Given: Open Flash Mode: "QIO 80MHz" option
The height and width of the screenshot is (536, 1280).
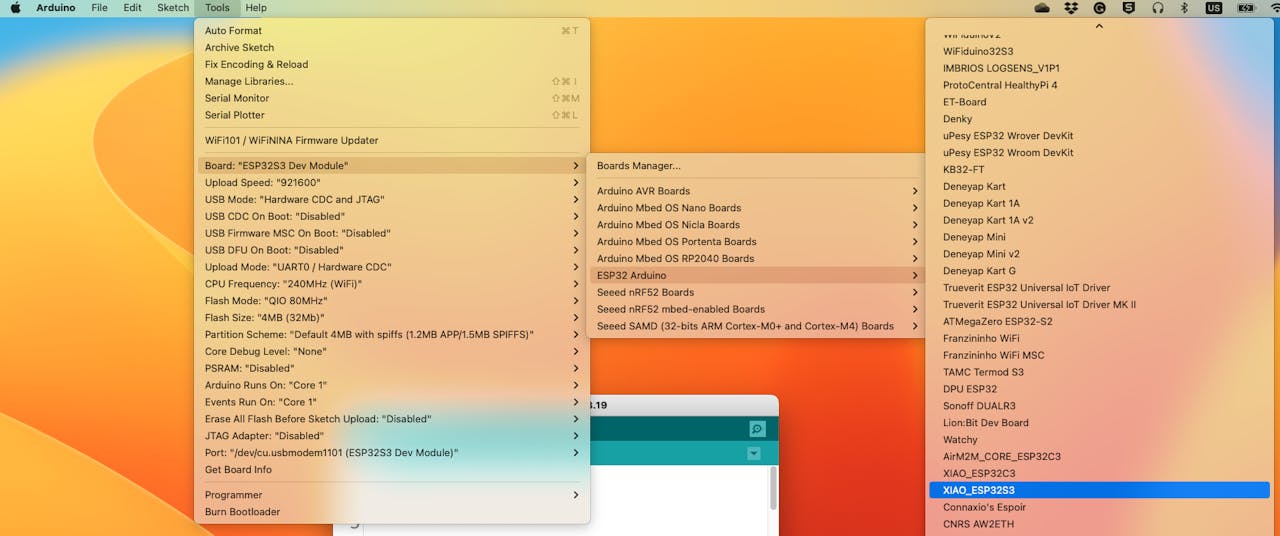Looking at the screenshot, I should point(392,301).
